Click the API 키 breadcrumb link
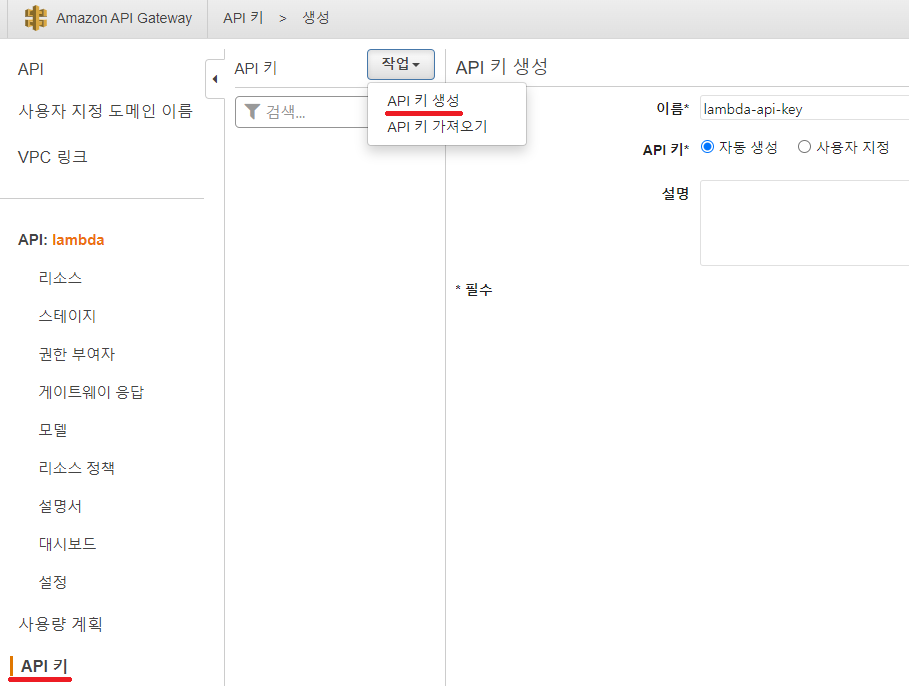The image size is (909, 695). tap(243, 18)
